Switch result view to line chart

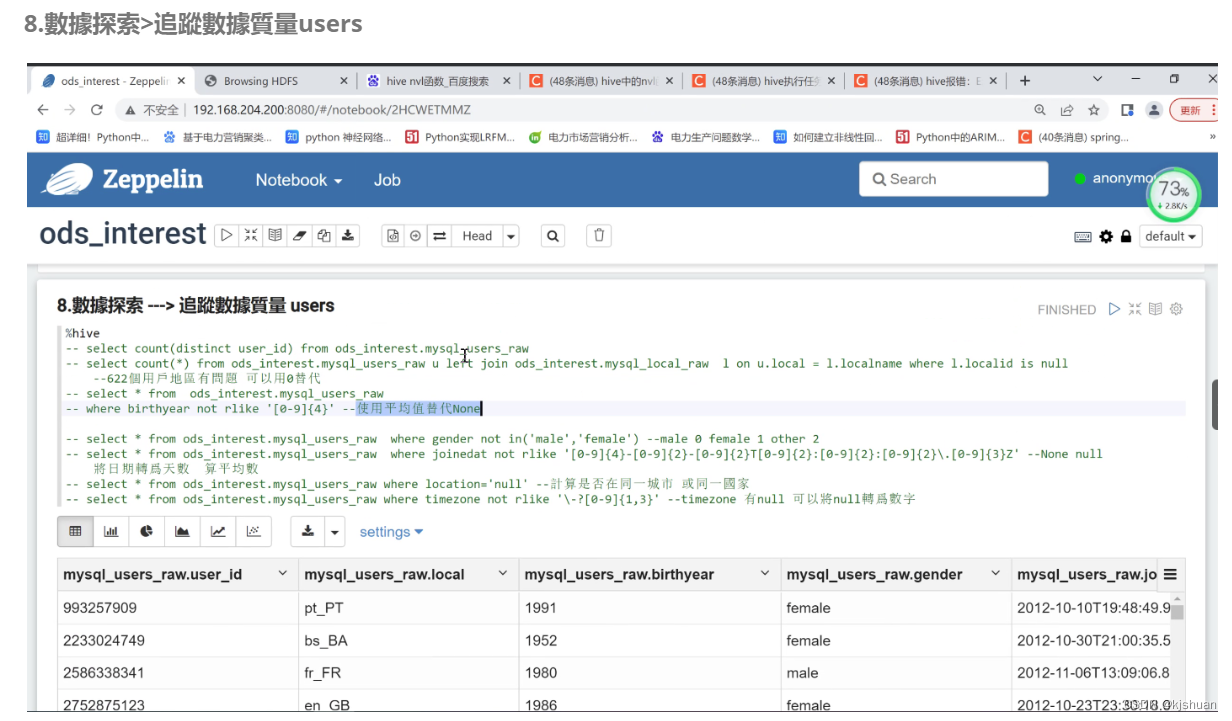tap(218, 532)
